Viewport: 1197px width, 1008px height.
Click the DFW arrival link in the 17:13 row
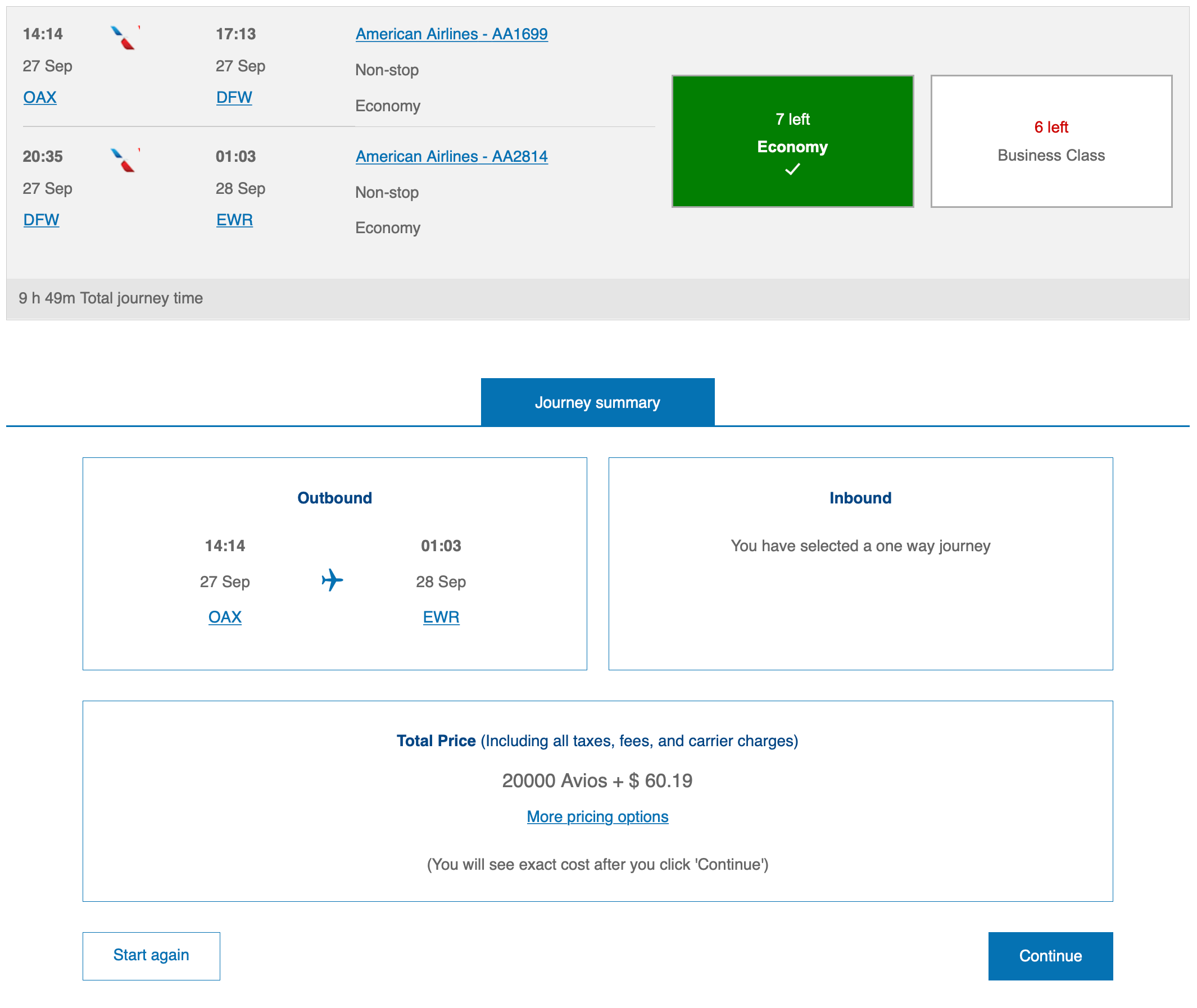(234, 97)
